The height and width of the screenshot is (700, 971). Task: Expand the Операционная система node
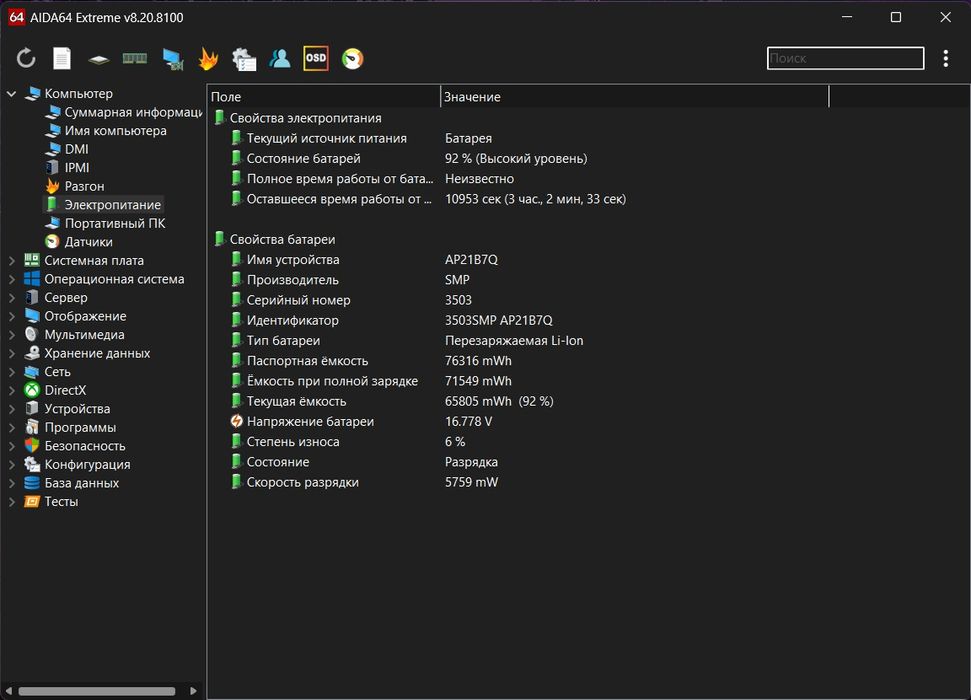click(x=11, y=279)
